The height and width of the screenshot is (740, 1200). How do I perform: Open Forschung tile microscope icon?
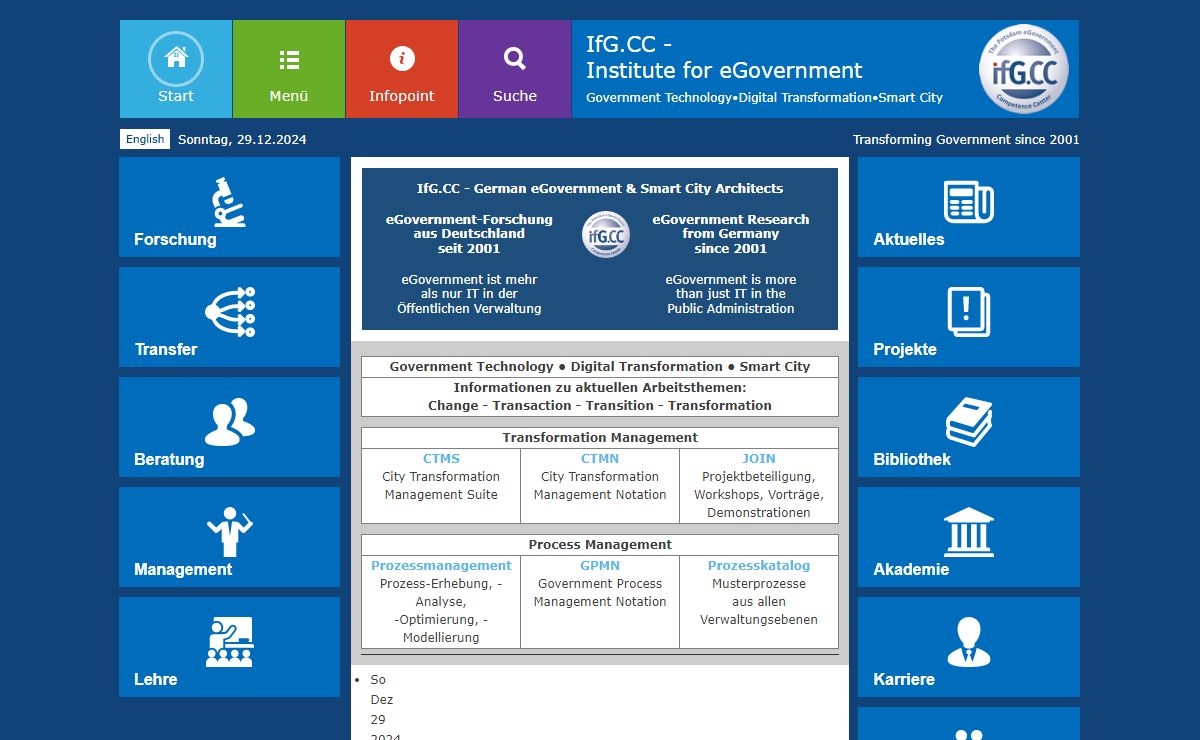[x=229, y=201]
